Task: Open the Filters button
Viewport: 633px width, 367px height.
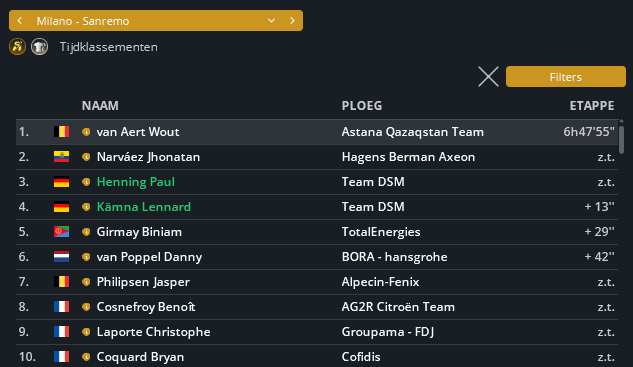Action: (566, 77)
